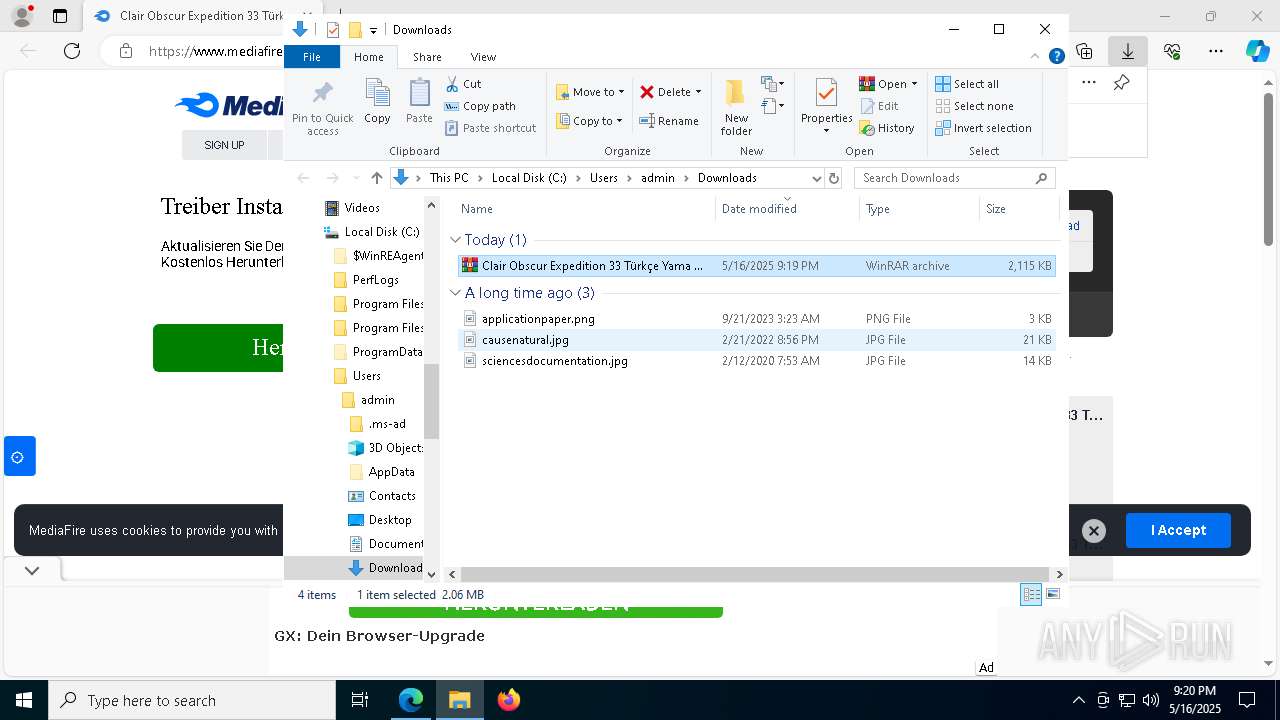Click Copy path in Clipboard group

pyautogui.click(x=480, y=106)
